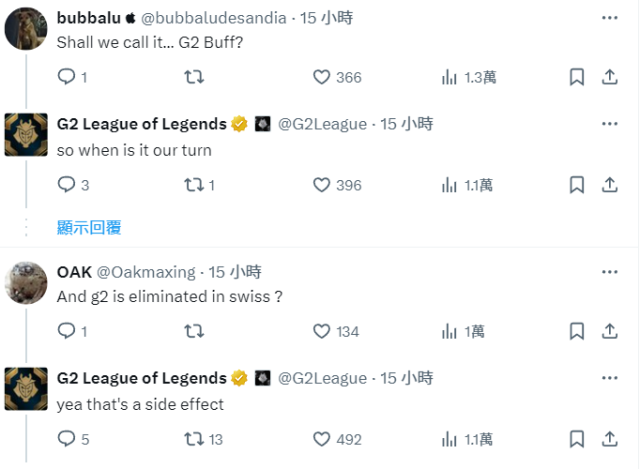The image size is (640, 469).
Task: Open more menu on 'so when is it our turn' tweet
Action: point(609,124)
